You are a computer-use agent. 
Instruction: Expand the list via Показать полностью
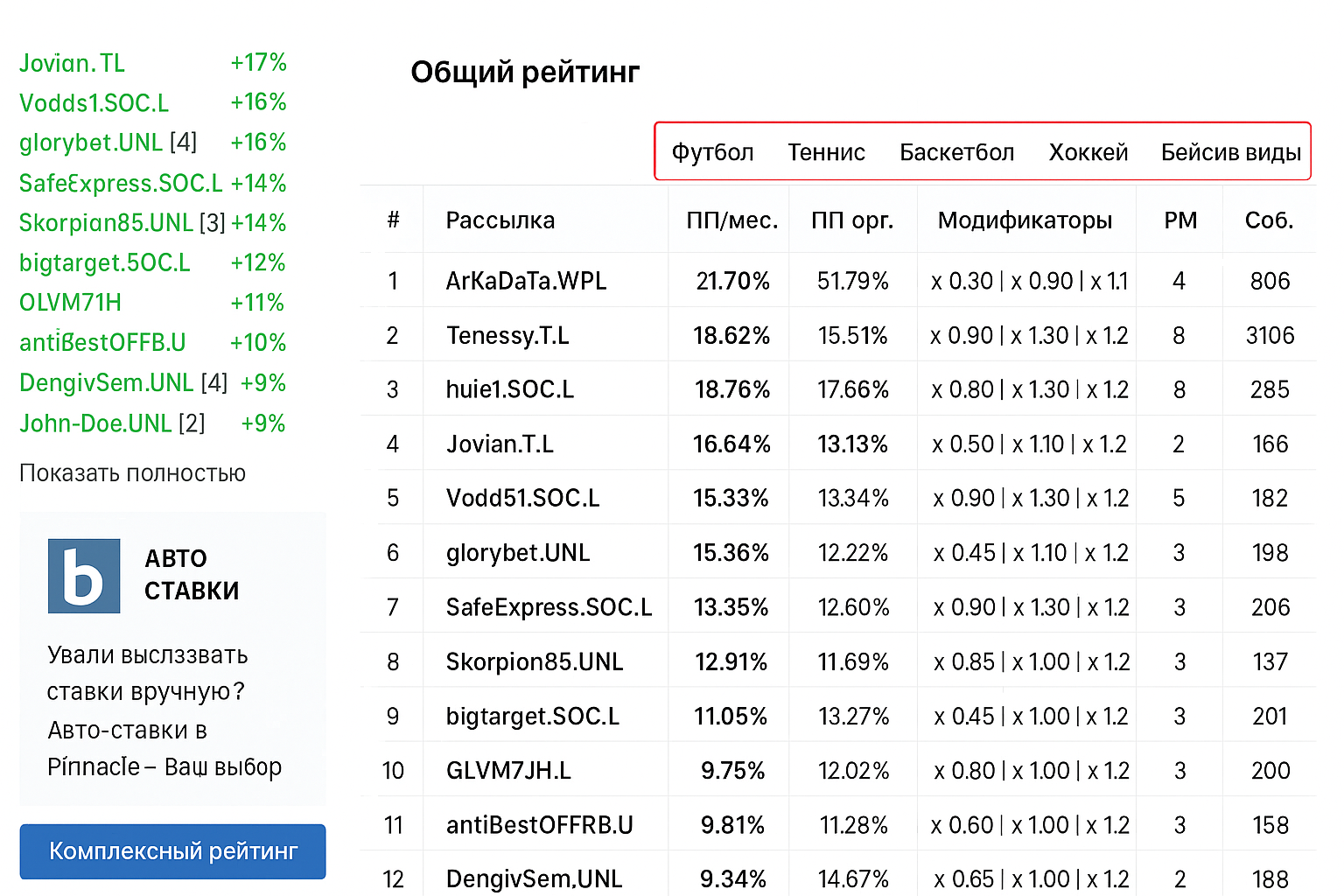pos(132,473)
